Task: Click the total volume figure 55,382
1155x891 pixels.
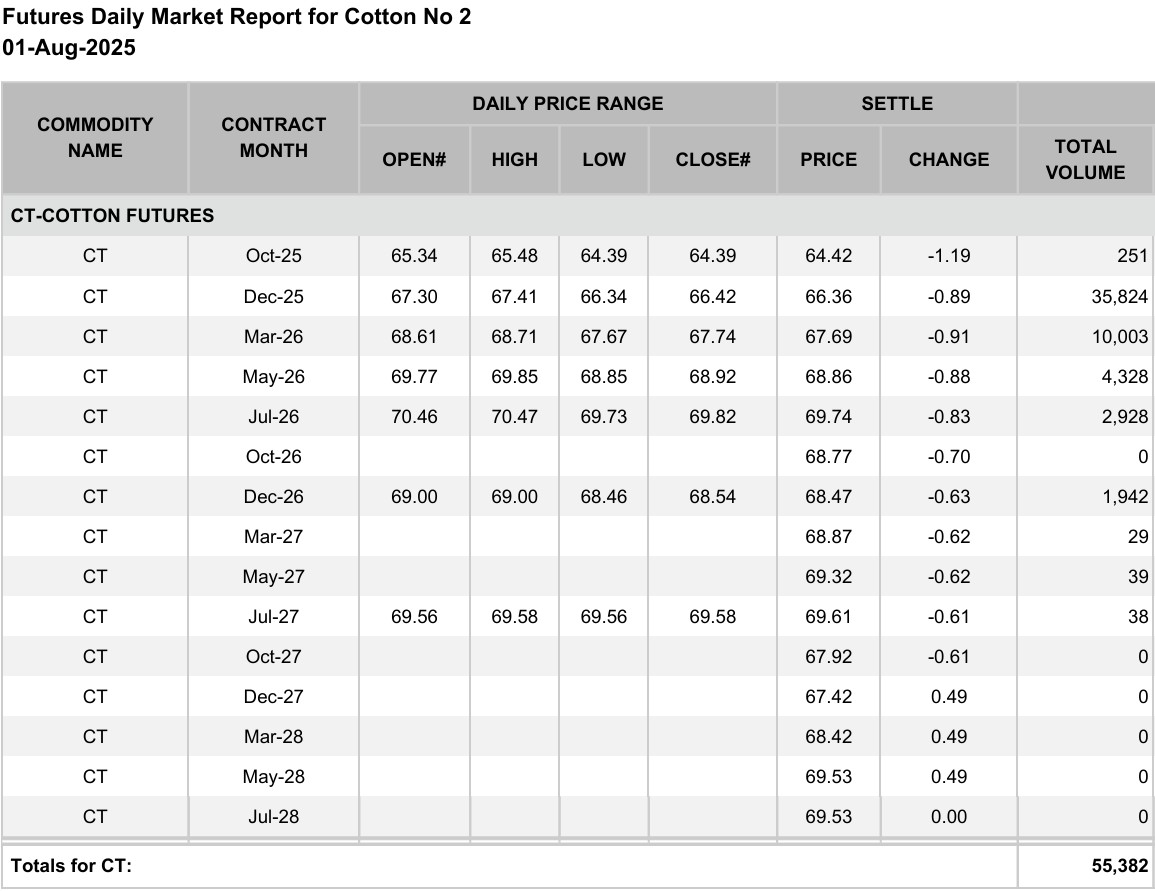Action: pyautogui.click(x=1120, y=866)
